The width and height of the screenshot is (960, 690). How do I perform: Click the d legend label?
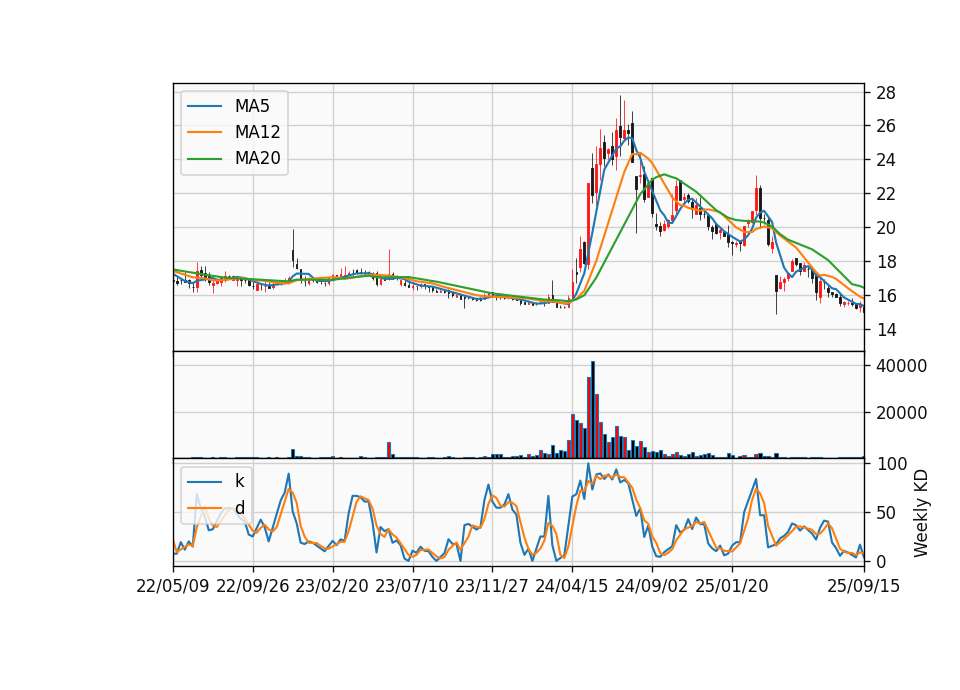(x=240, y=508)
